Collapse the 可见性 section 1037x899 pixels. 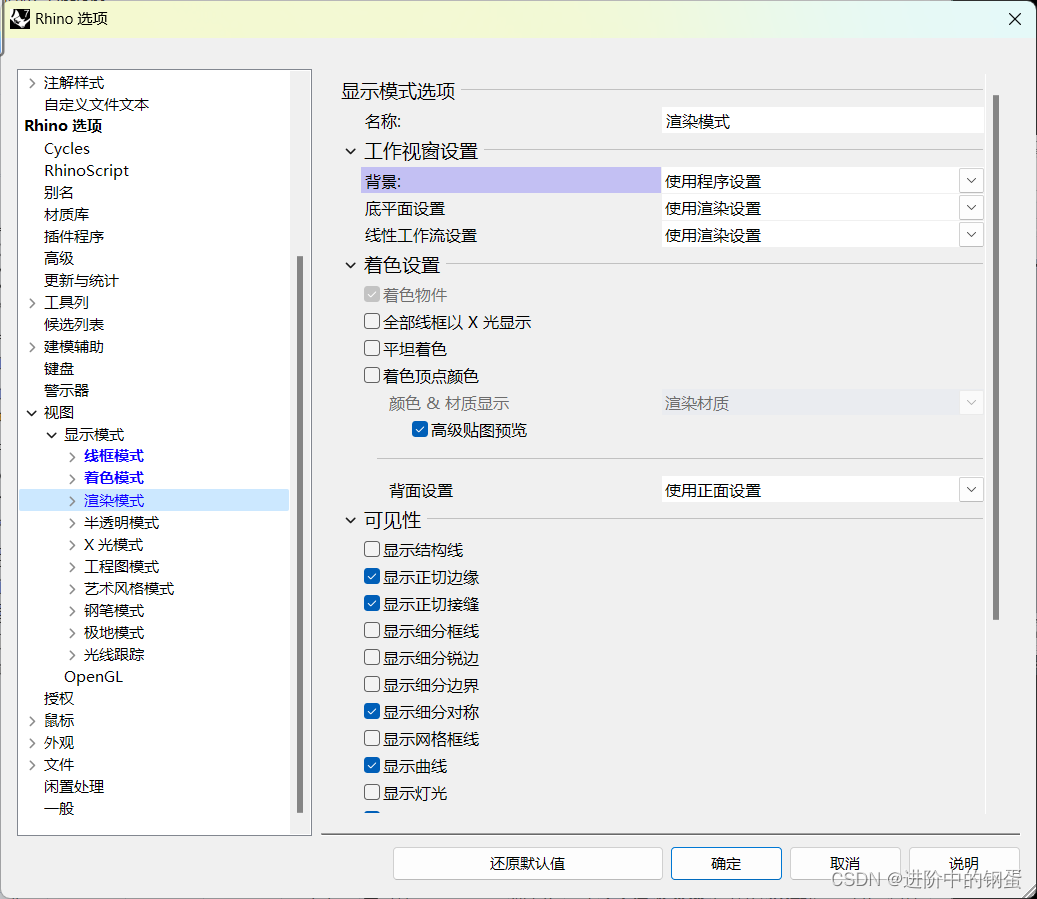[351, 521]
